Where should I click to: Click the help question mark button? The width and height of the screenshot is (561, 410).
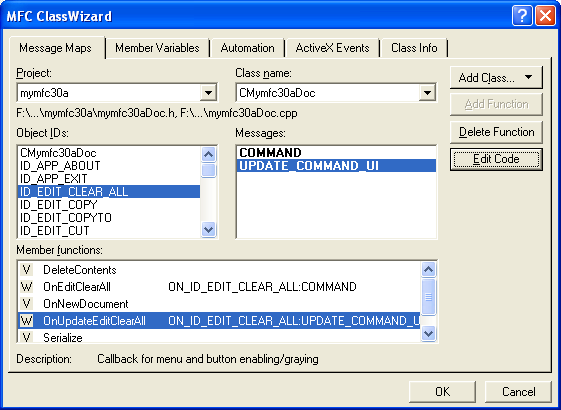coord(522,16)
